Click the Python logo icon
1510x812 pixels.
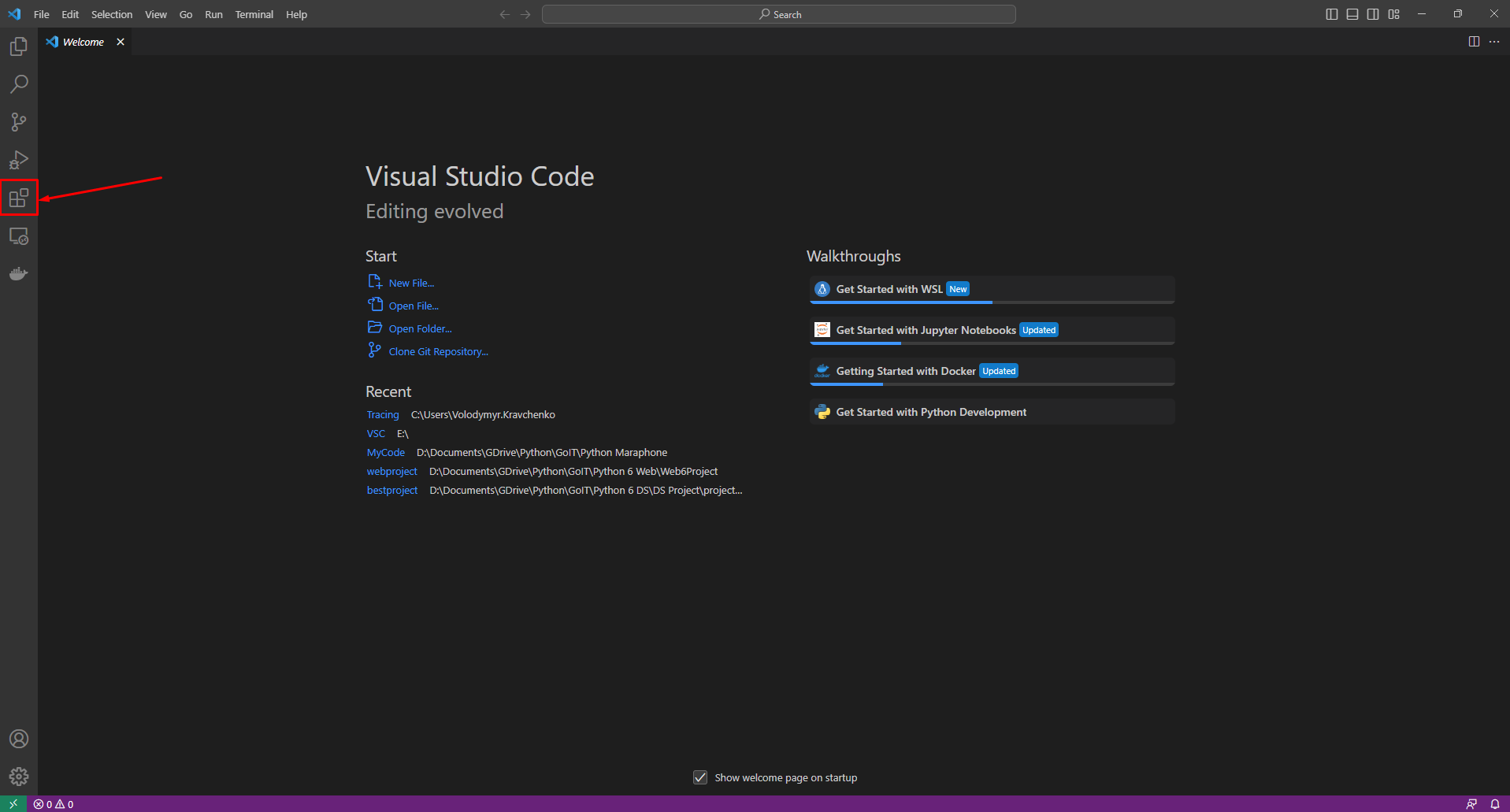pyautogui.click(x=822, y=412)
